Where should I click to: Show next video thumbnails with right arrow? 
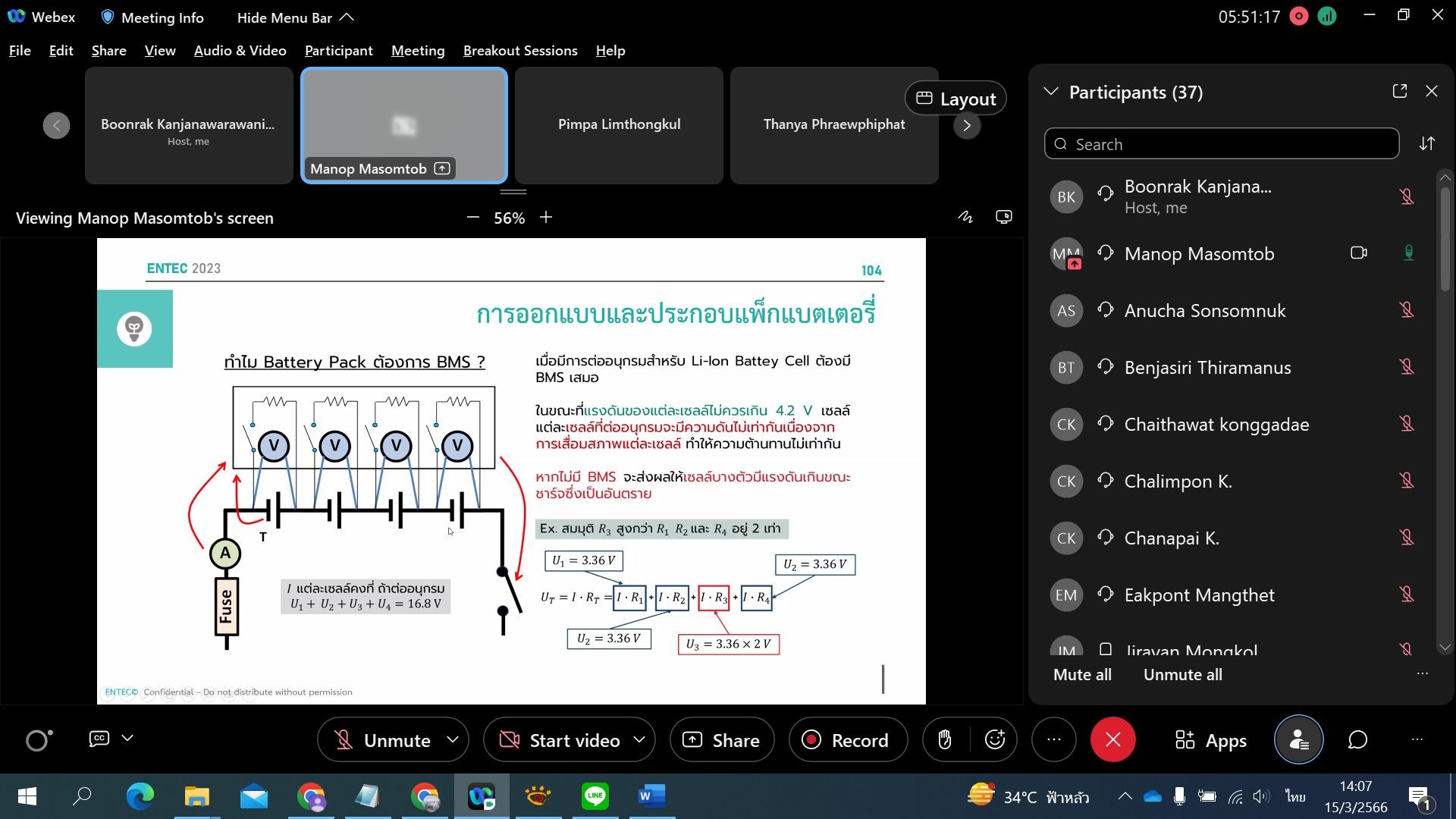967,126
